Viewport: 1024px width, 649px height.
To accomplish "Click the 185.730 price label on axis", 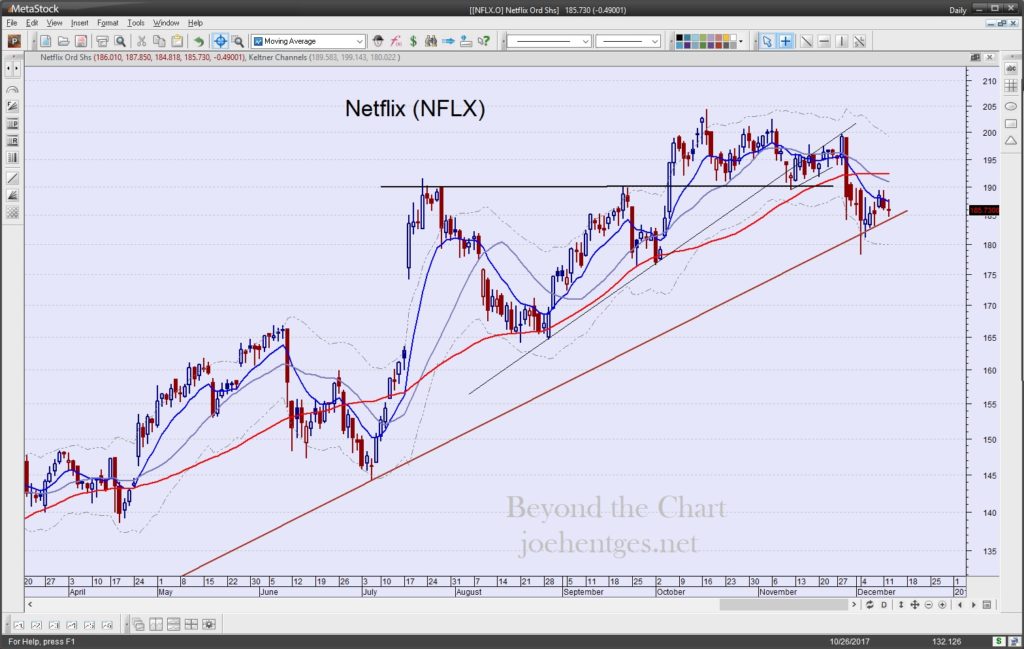I will [x=984, y=210].
